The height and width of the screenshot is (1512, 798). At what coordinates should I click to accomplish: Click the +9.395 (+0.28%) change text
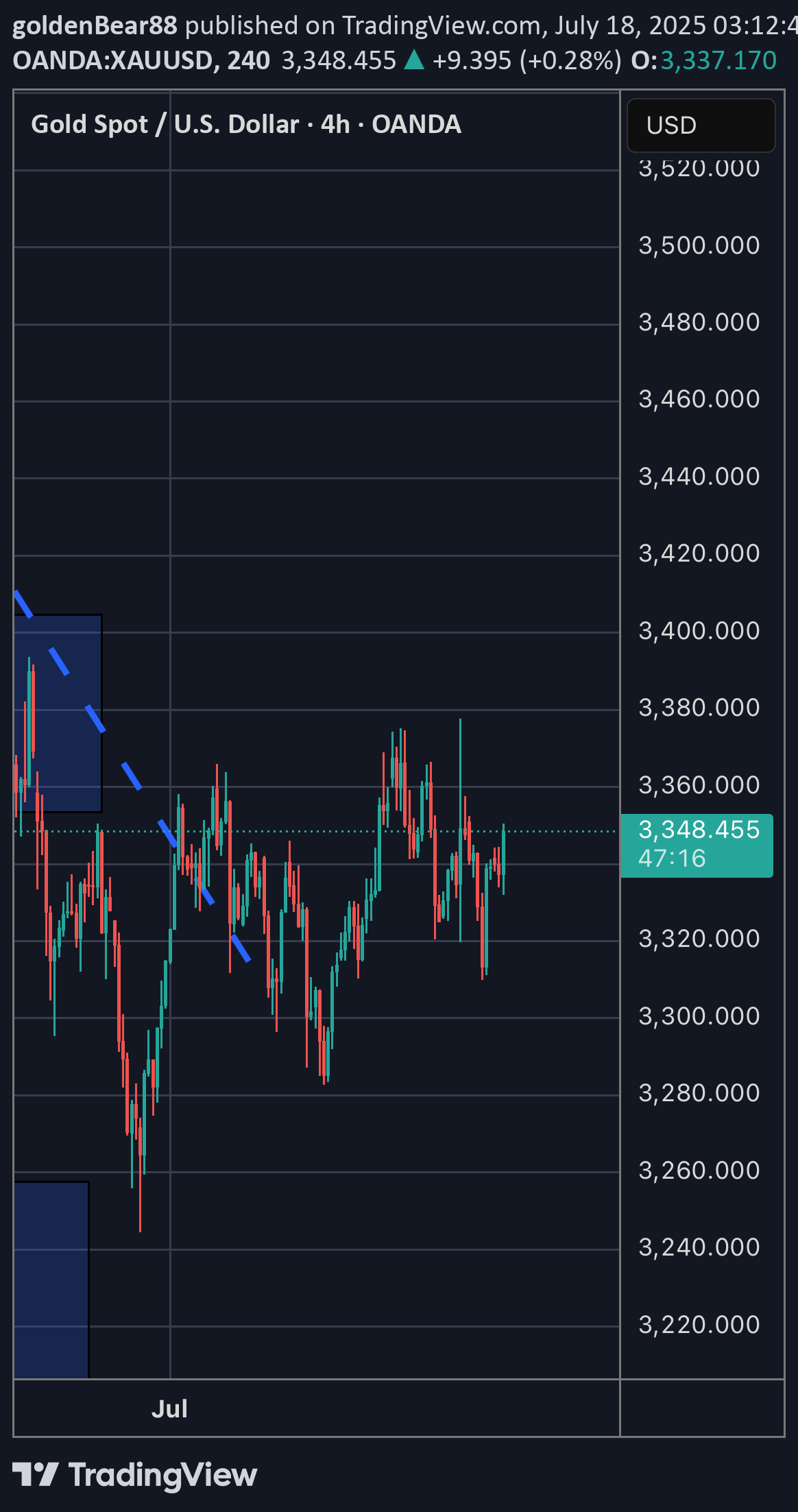527,60
